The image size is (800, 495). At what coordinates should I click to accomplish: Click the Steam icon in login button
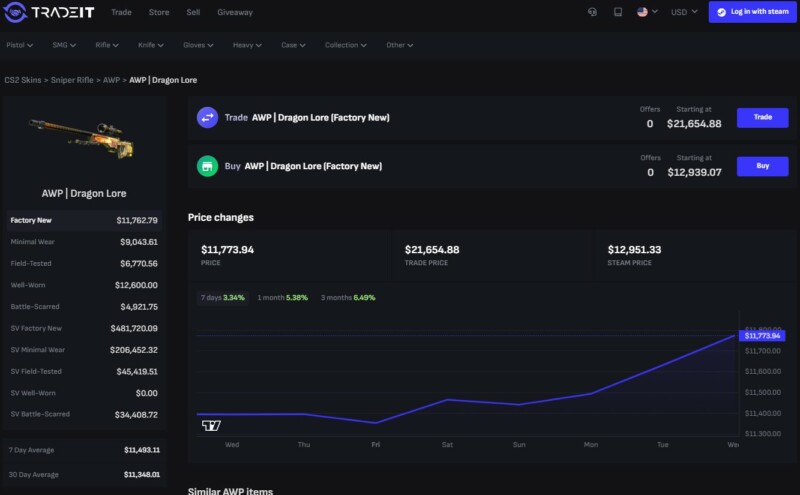pyautogui.click(x=721, y=12)
